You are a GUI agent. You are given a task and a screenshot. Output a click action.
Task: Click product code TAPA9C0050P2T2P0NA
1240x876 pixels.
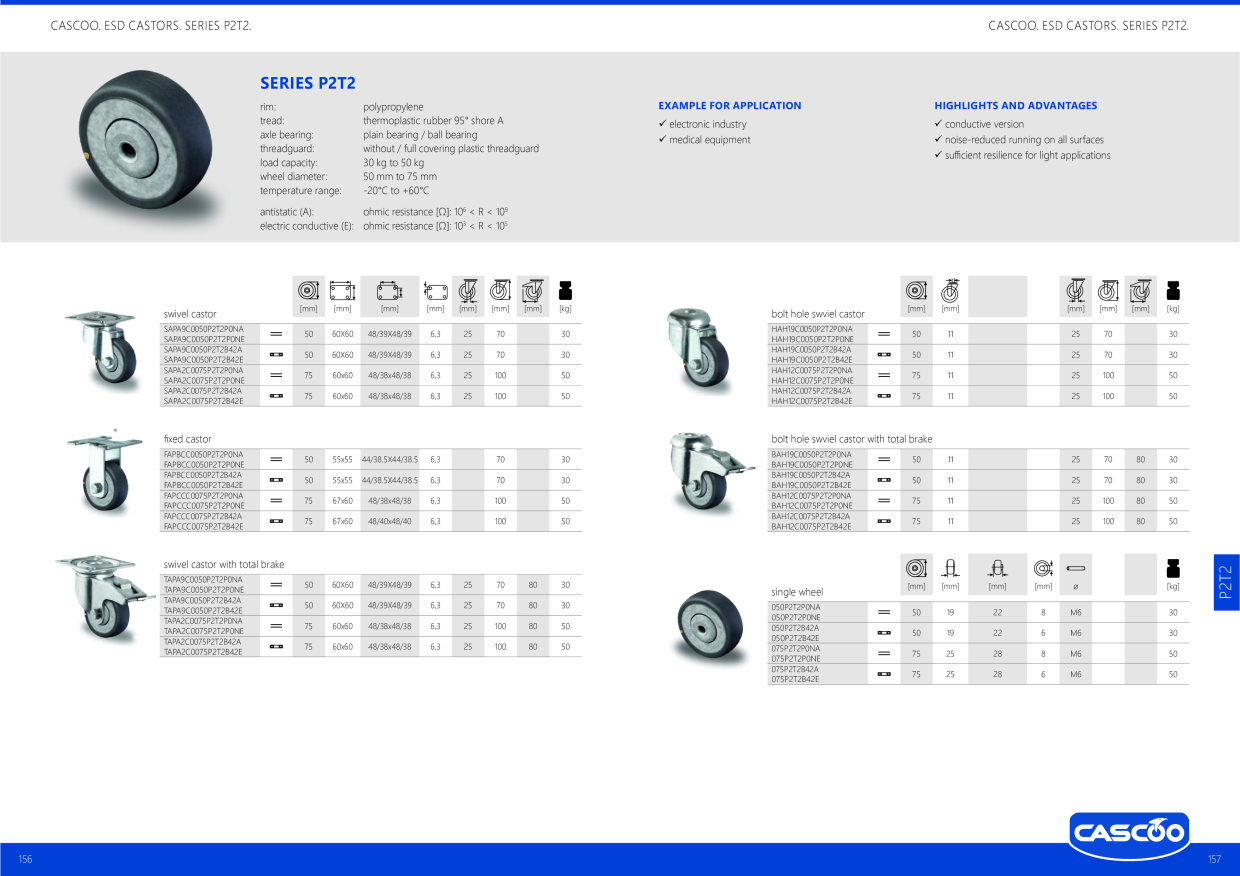click(x=203, y=579)
